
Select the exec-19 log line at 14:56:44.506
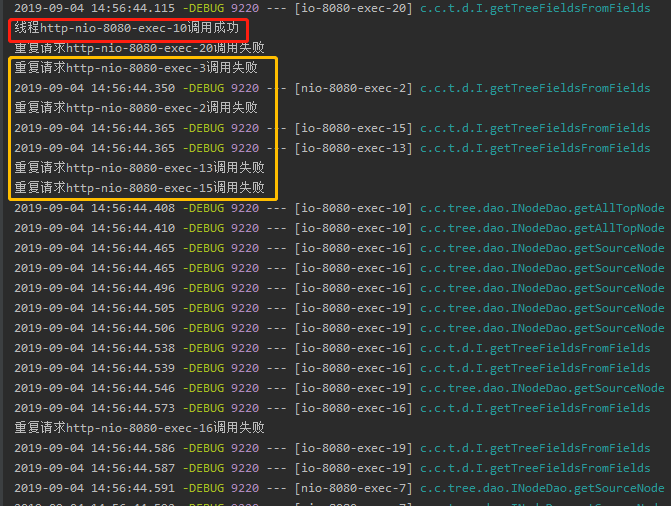coord(339,328)
